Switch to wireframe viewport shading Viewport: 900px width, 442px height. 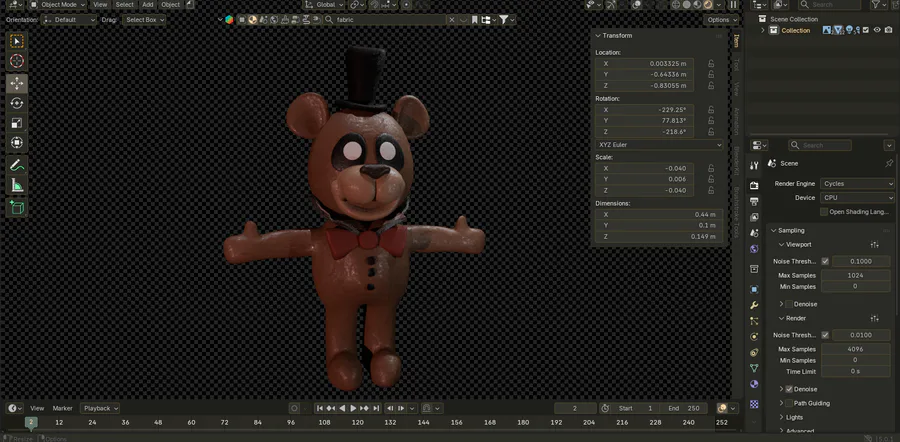pyautogui.click(x=676, y=5)
